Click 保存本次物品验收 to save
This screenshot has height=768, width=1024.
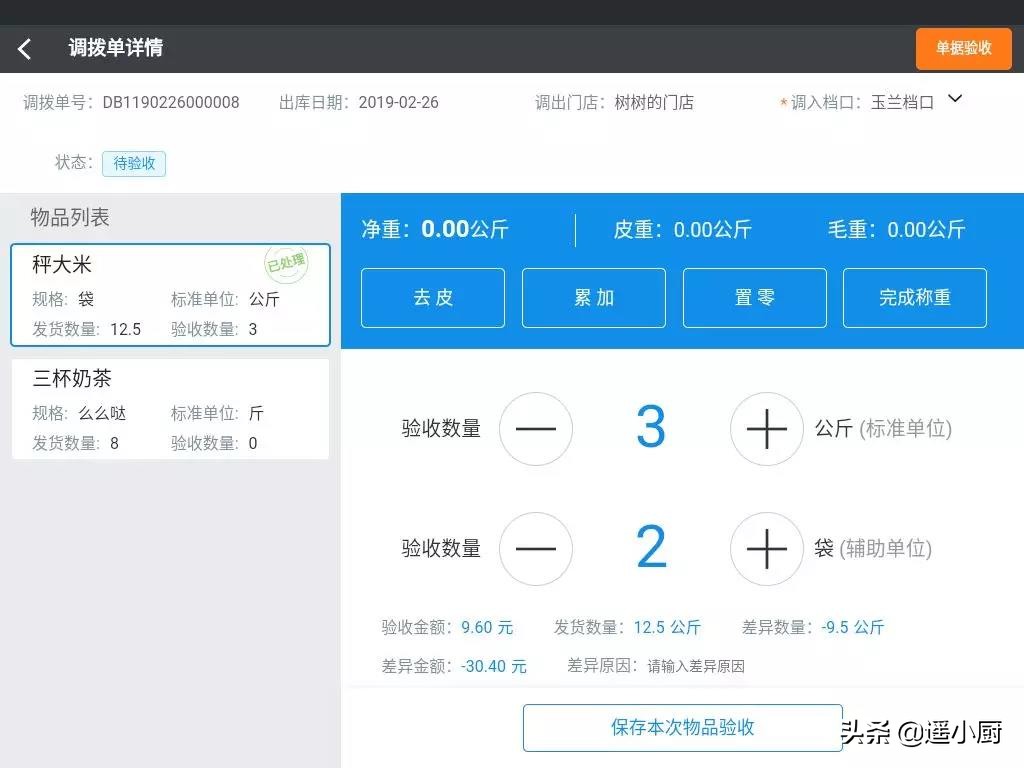click(682, 728)
